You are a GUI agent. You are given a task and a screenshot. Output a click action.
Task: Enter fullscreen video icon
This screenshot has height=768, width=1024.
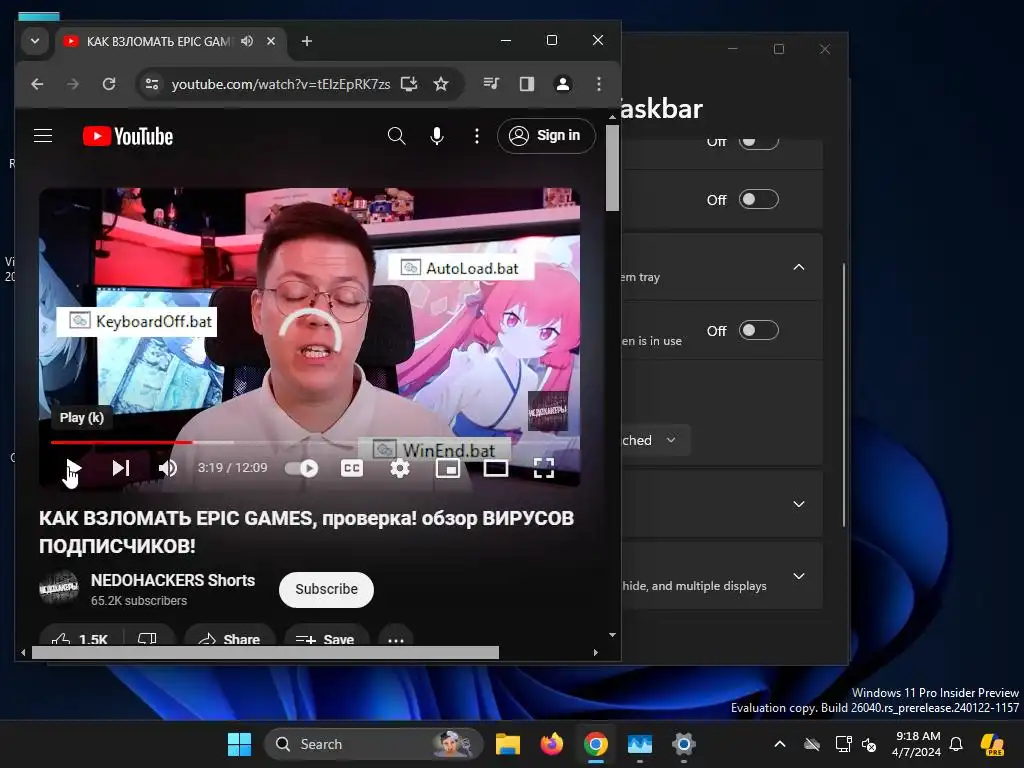coord(544,468)
